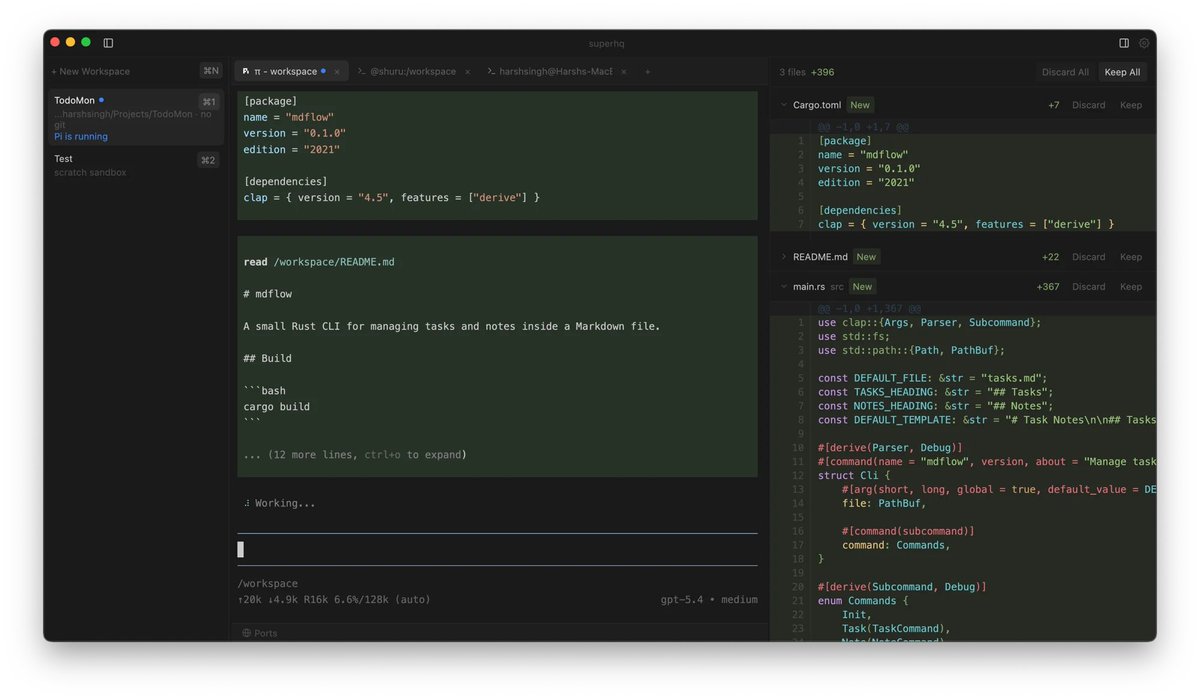Click the +396 total additions count
The image size is (1200, 699).
pyautogui.click(x=822, y=72)
